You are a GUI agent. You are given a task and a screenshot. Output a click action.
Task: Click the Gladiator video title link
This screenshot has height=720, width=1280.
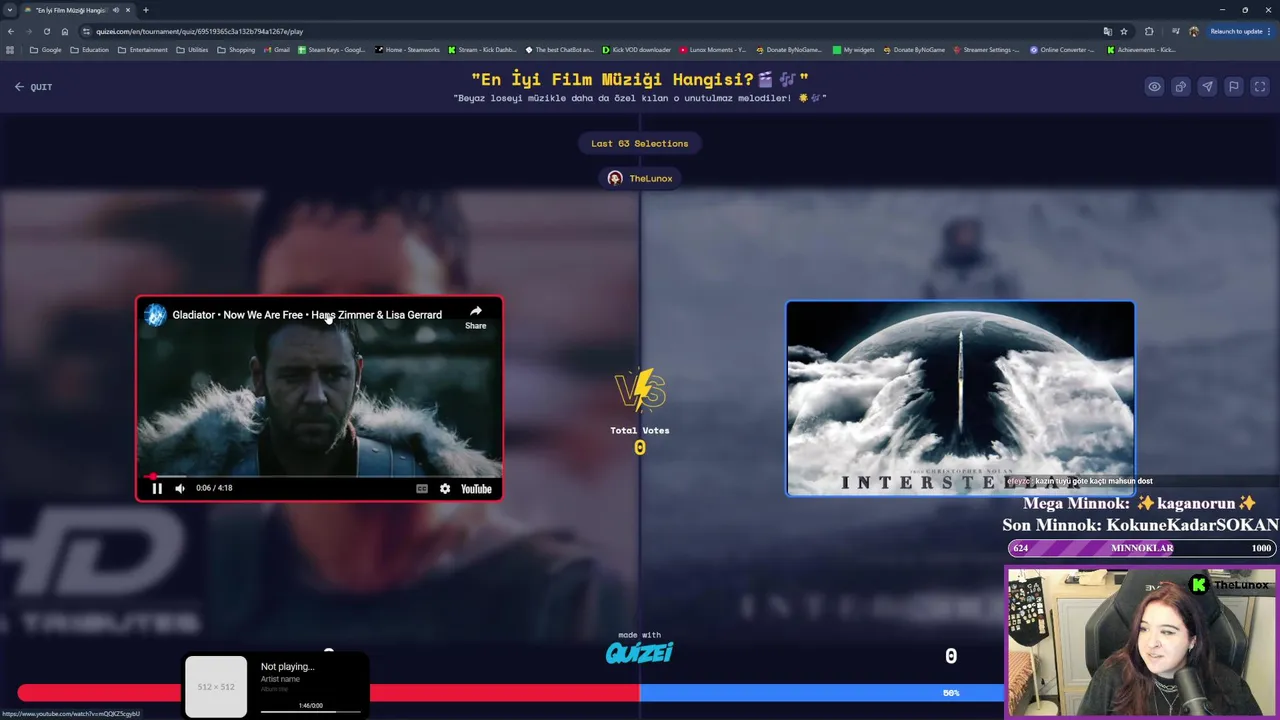pyautogui.click(x=307, y=315)
